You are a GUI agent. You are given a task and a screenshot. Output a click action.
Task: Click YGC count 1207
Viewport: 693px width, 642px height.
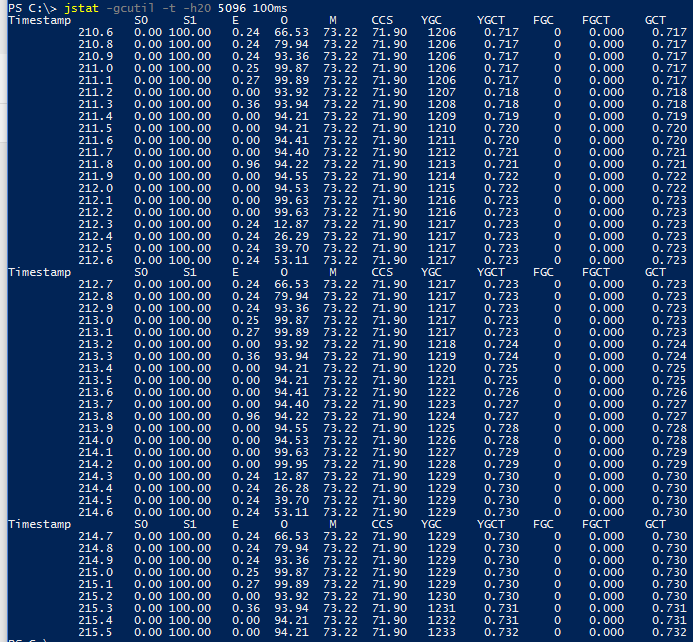pos(442,92)
